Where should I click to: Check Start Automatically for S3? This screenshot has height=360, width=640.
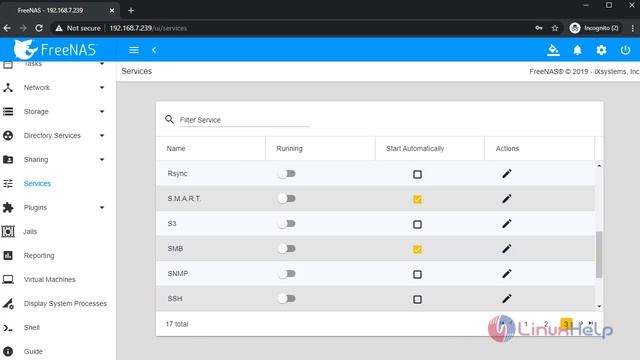point(417,224)
